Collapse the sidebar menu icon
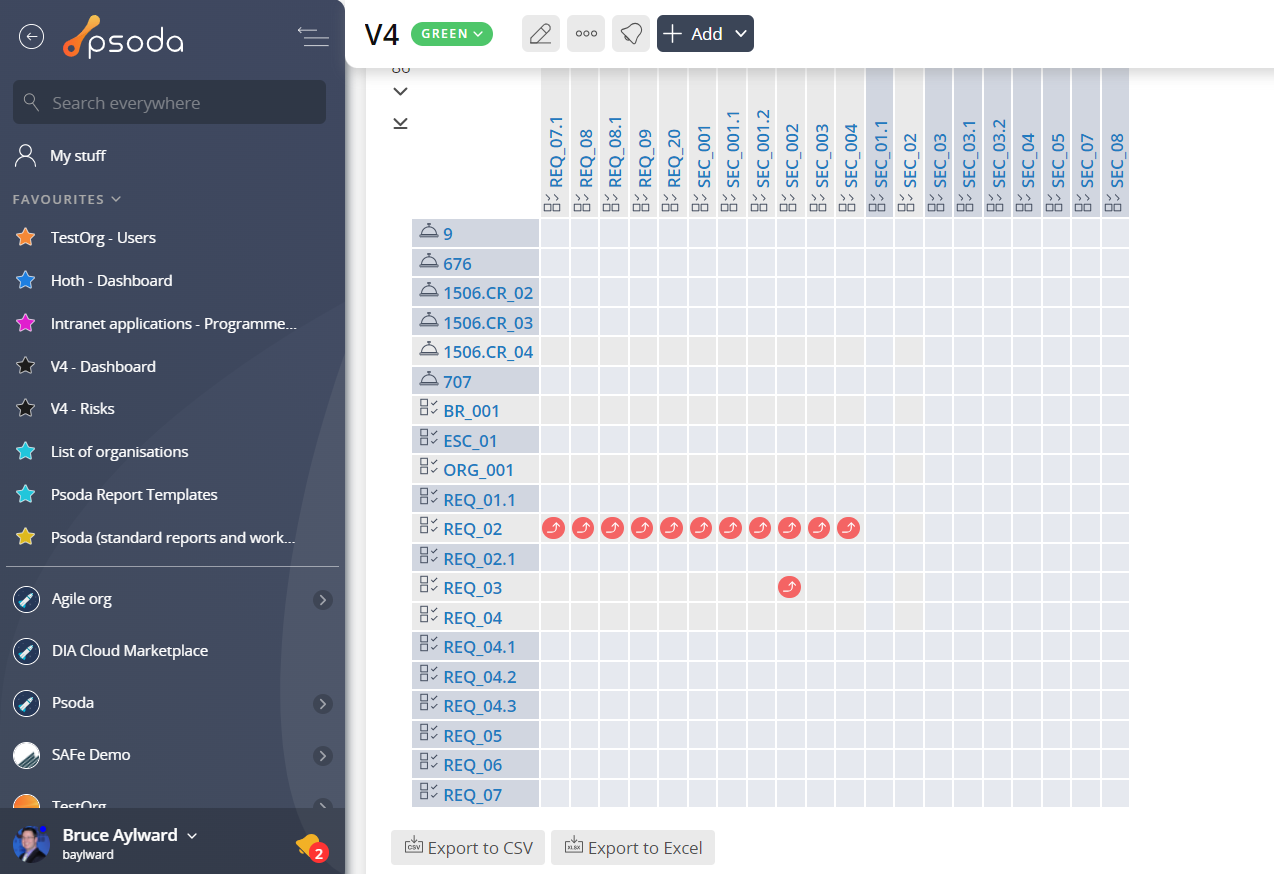The width and height of the screenshot is (1274, 874). 313,37
